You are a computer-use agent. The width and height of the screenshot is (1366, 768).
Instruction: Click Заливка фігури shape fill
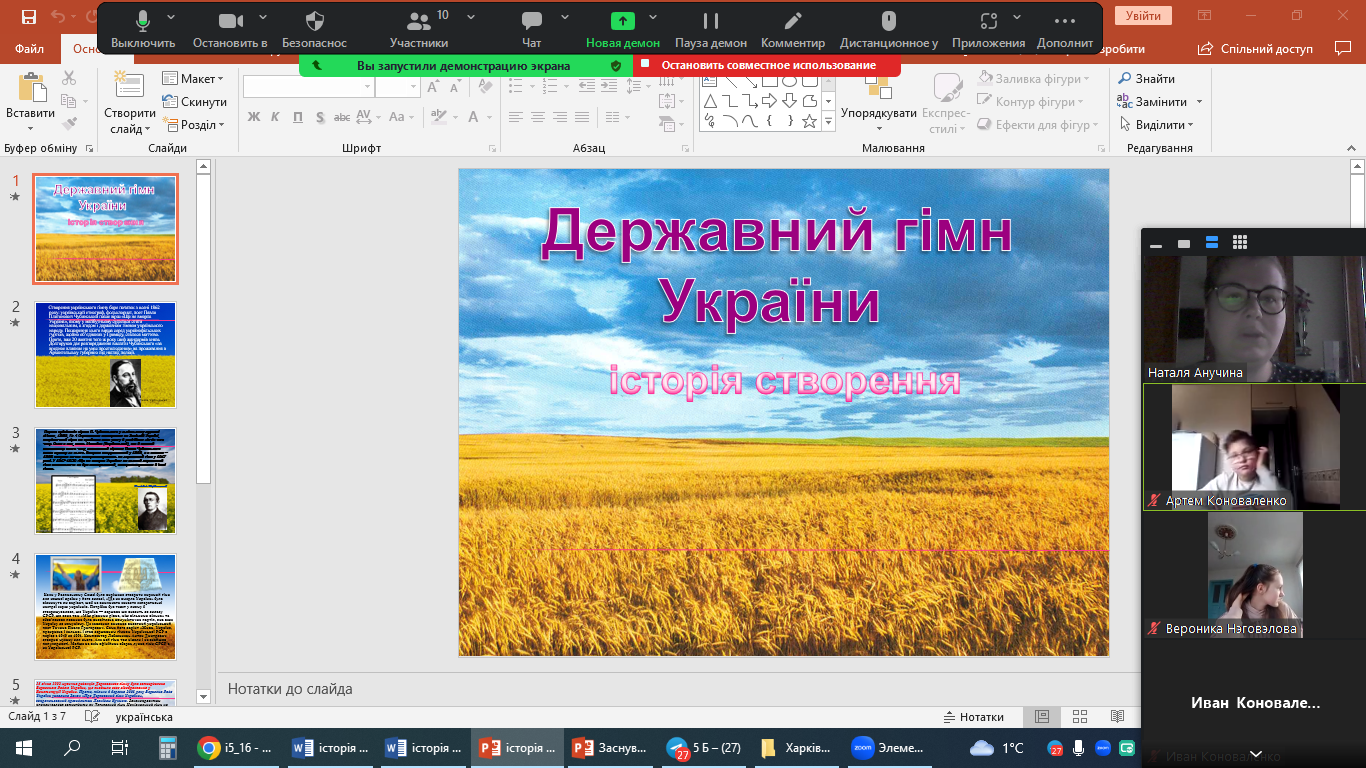1033,79
